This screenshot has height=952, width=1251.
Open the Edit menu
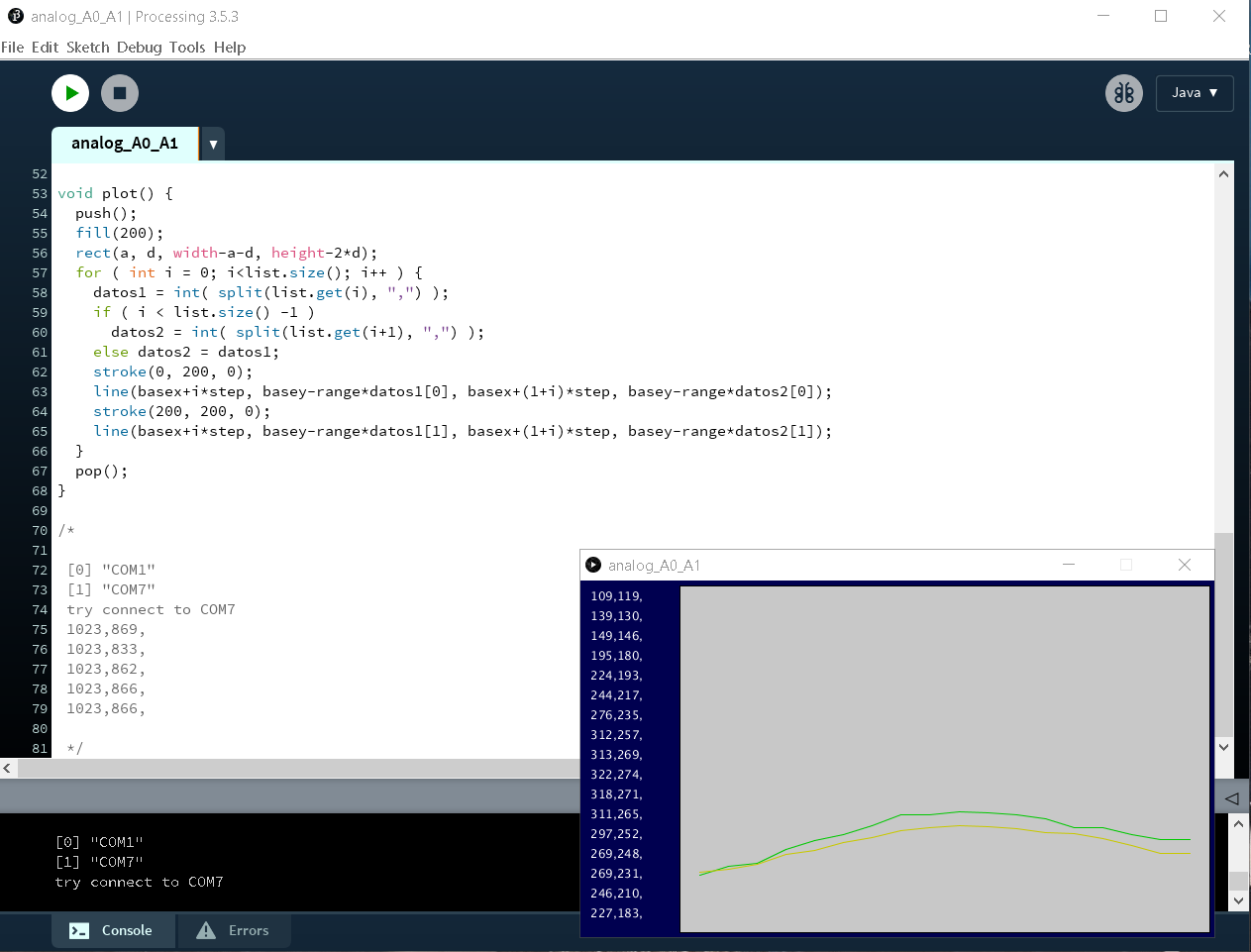pos(45,48)
